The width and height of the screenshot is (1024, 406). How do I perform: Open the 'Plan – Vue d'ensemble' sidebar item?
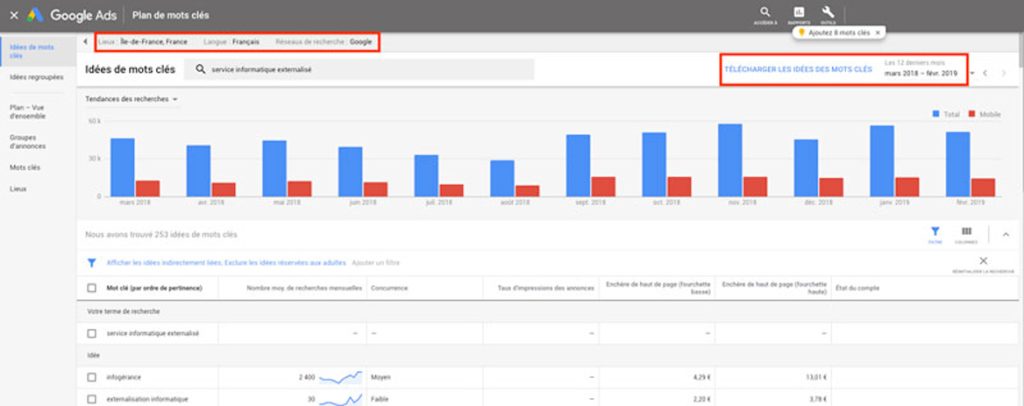(x=27, y=112)
